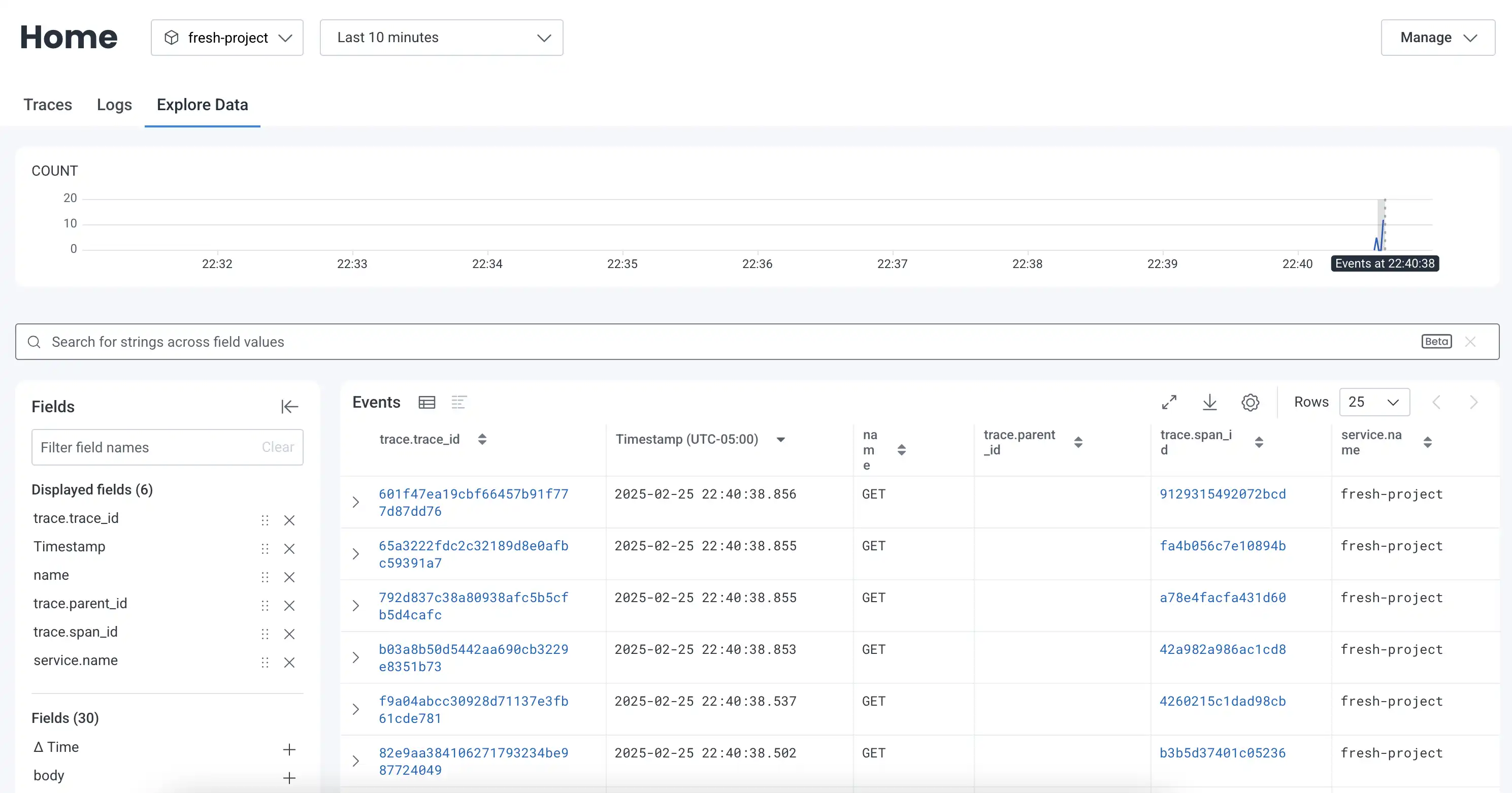Toggle the Explore Data tab

click(202, 104)
